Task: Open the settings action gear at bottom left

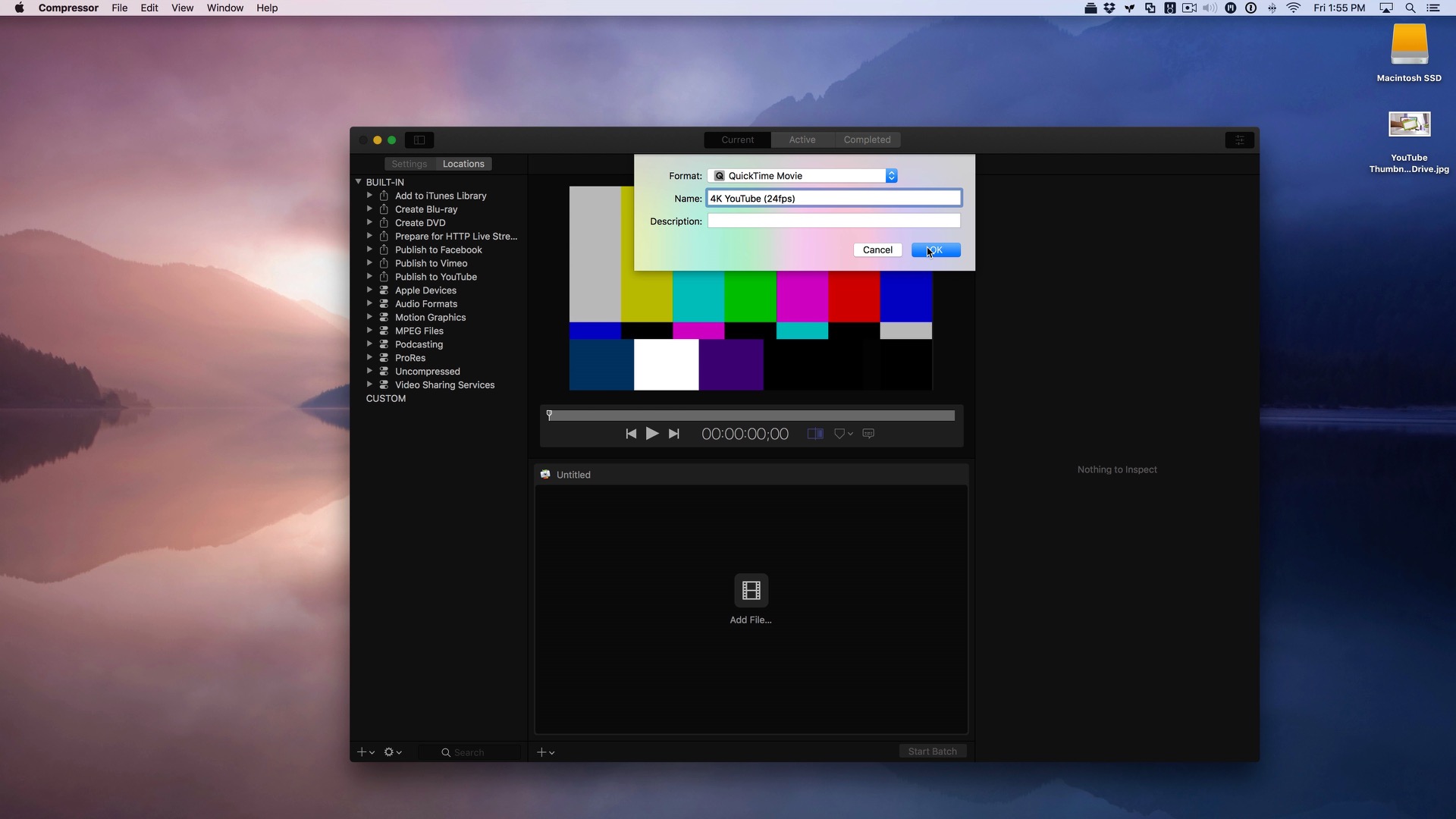Action: coord(391,752)
